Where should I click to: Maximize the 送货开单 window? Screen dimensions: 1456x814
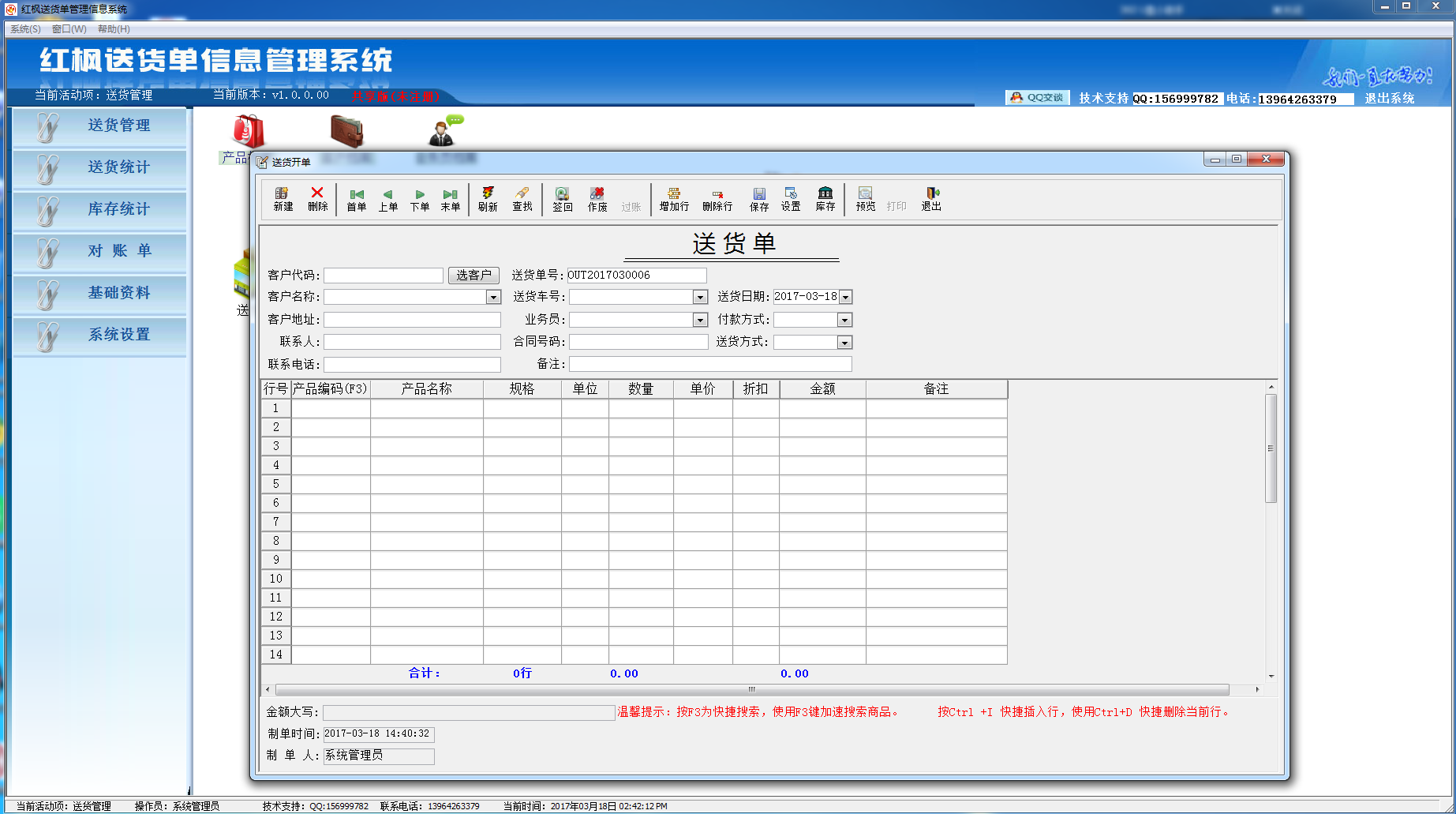(1237, 159)
